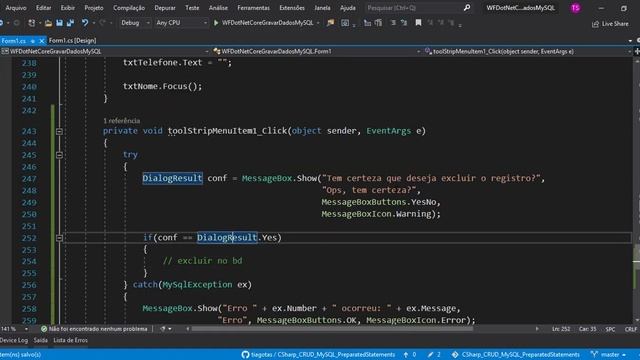
Task: Expand the startup project dropdown arrow
Action: coord(318,23)
